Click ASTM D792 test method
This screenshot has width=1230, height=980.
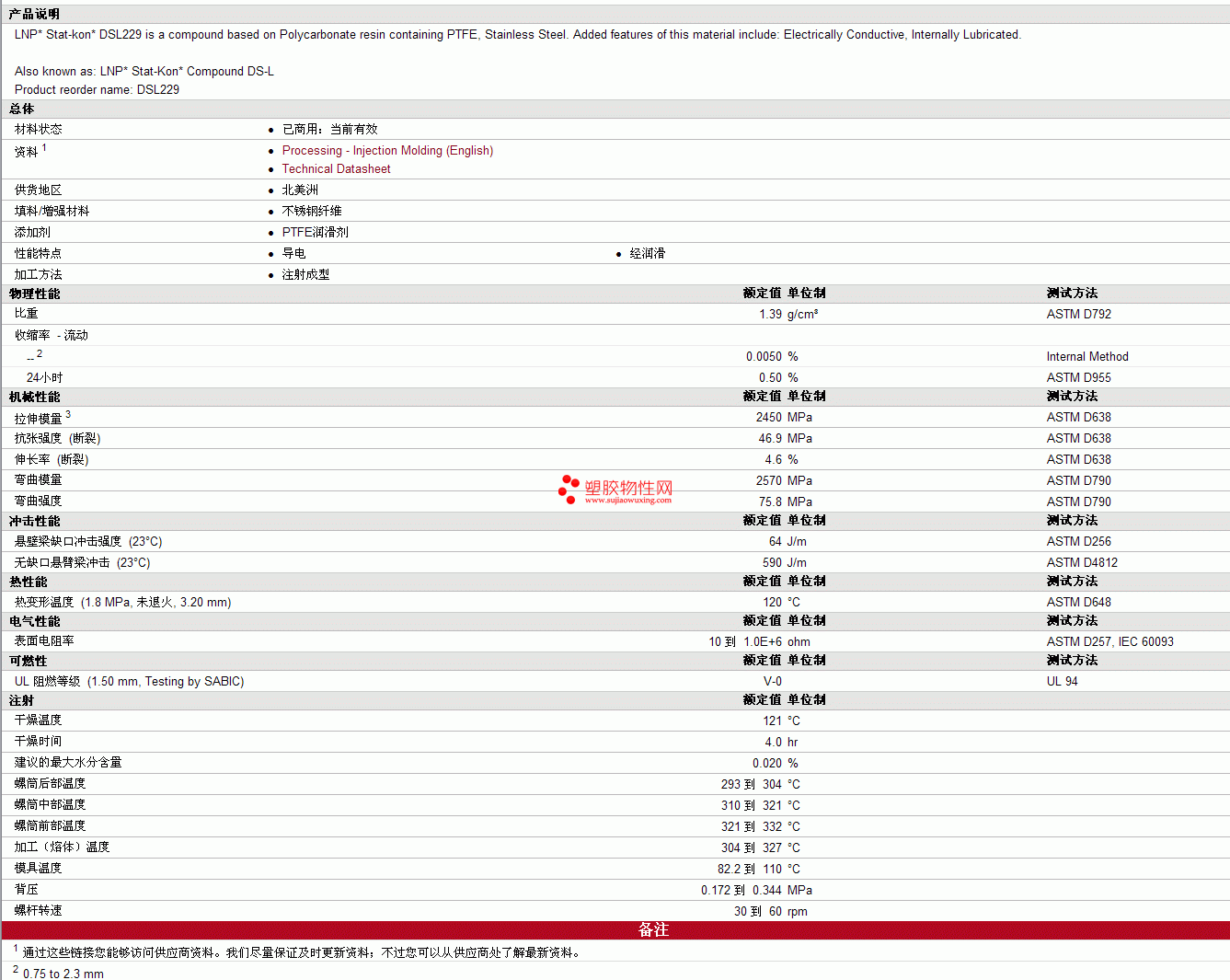[1078, 315]
